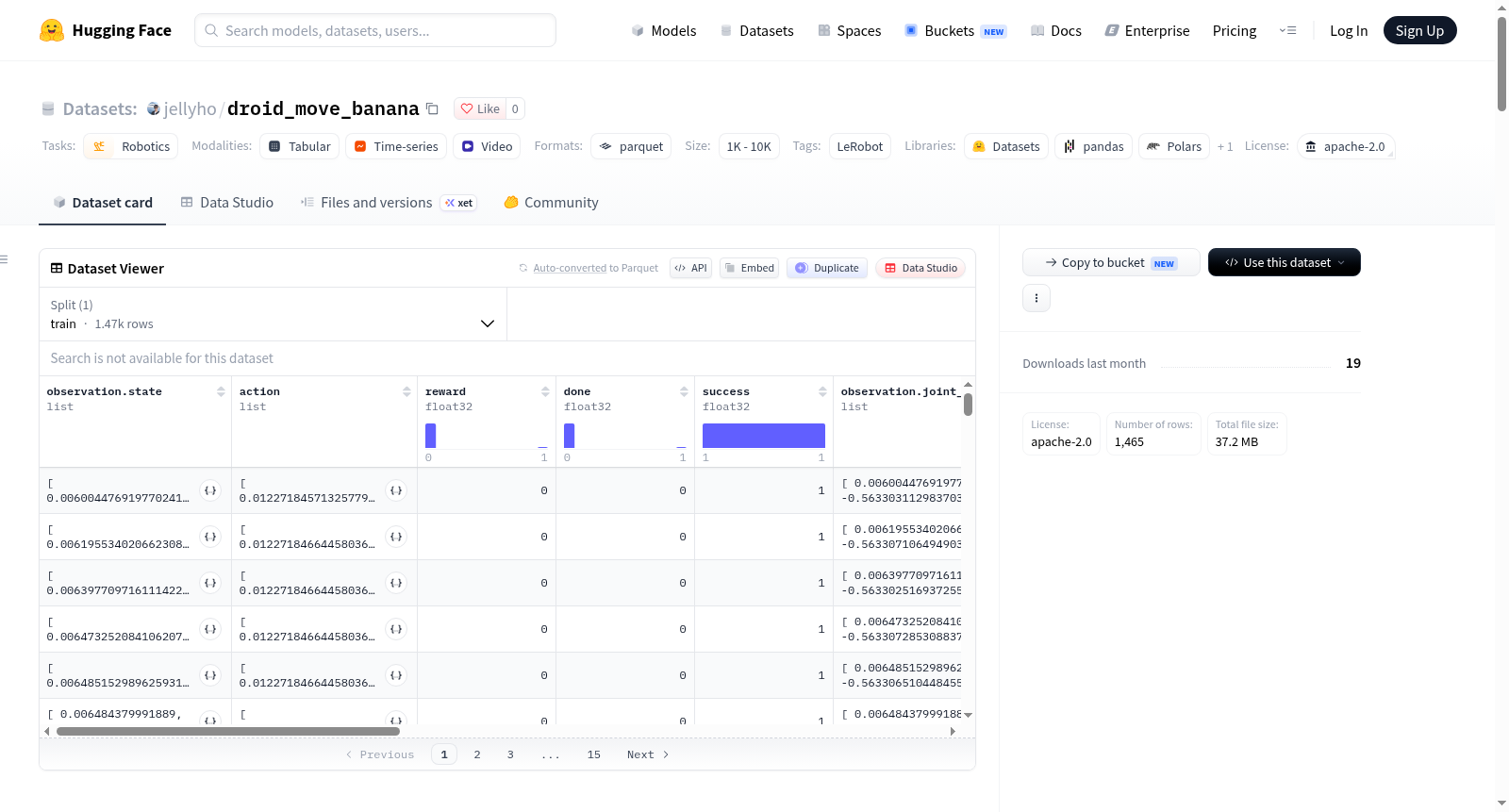
Task: Go to page 15 of the table
Action: tap(594, 754)
